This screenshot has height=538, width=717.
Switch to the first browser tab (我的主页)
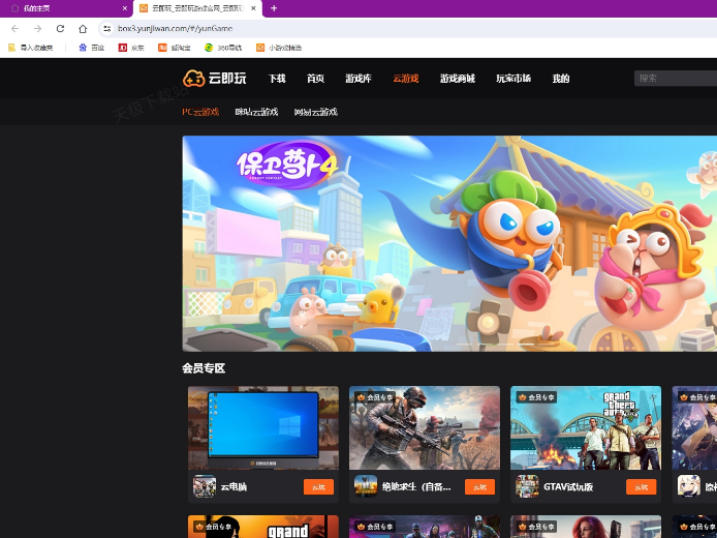(66, 8)
